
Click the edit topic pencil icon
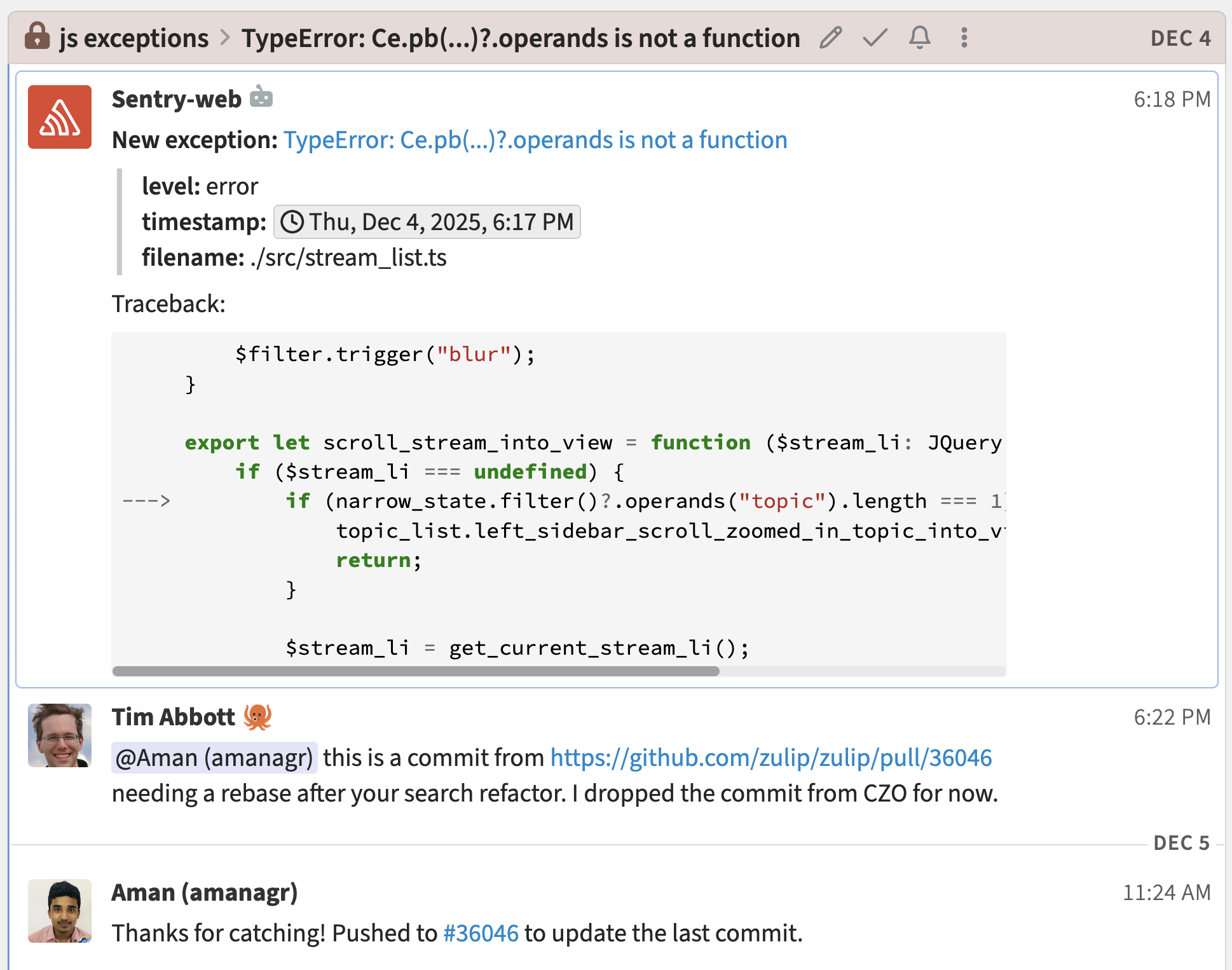(830, 38)
